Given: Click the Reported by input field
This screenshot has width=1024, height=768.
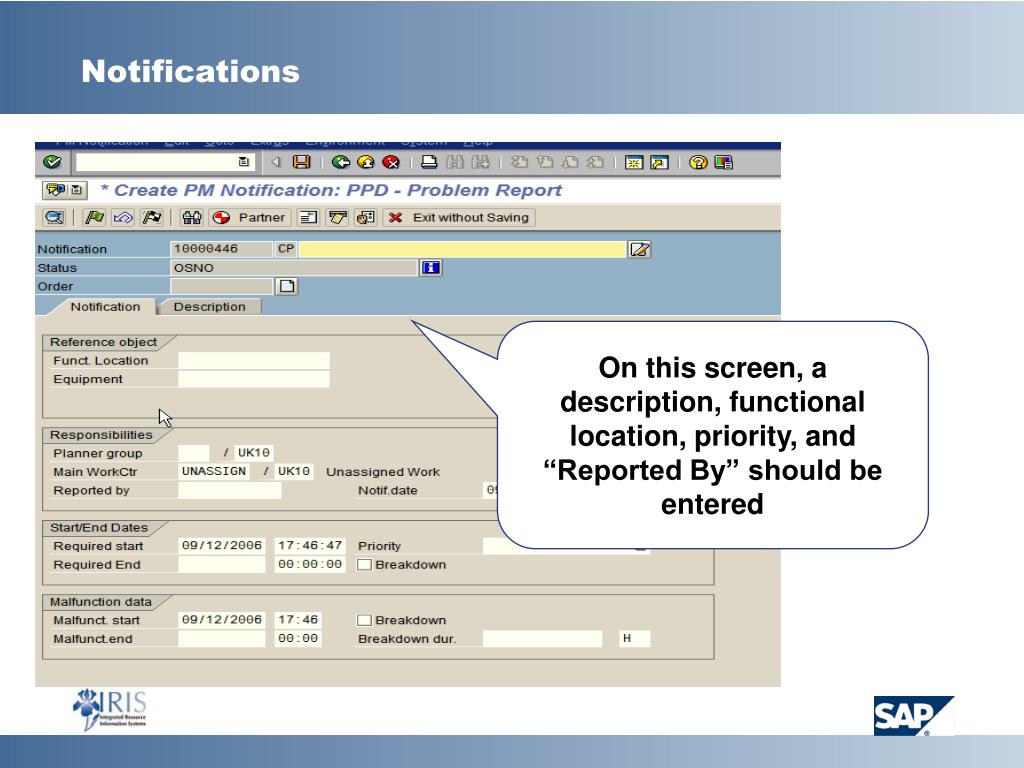Looking at the screenshot, I should click(x=229, y=490).
